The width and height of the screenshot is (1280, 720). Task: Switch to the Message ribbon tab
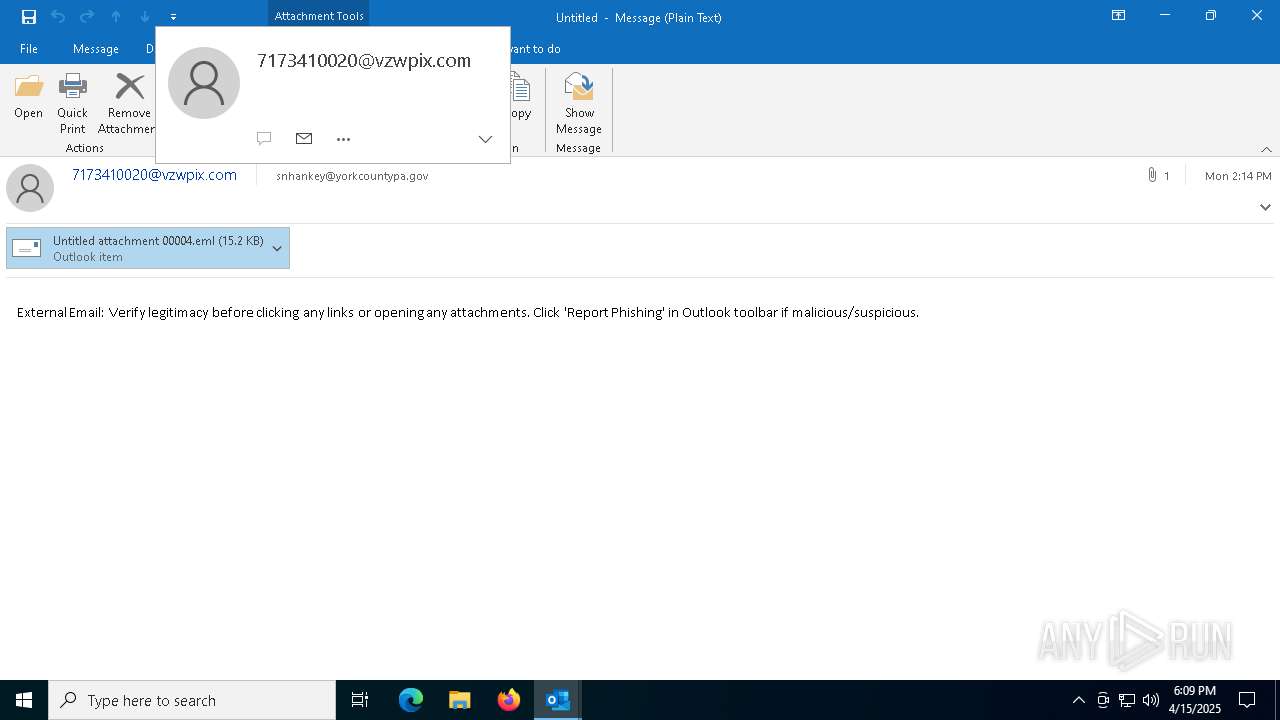click(96, 48)
